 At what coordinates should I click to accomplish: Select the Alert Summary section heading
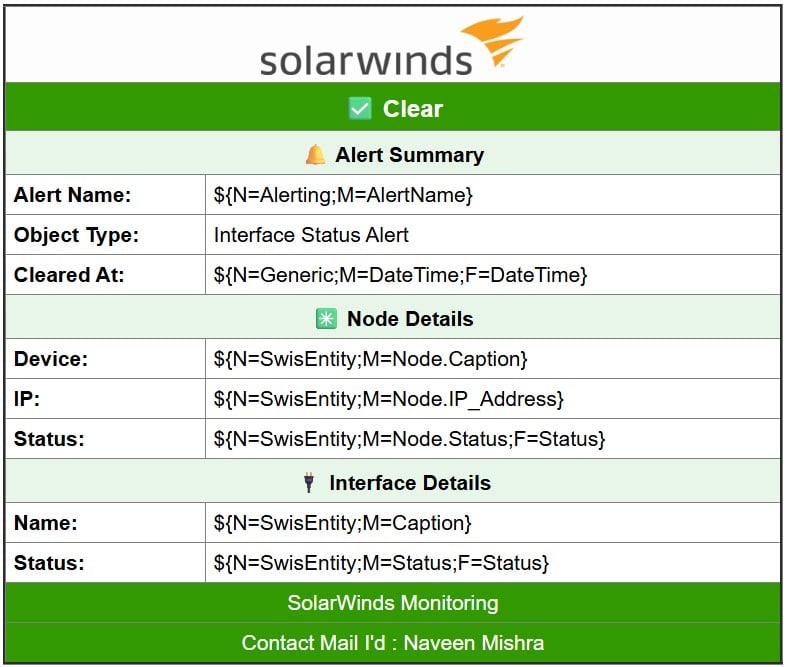[x=410, y=155]
